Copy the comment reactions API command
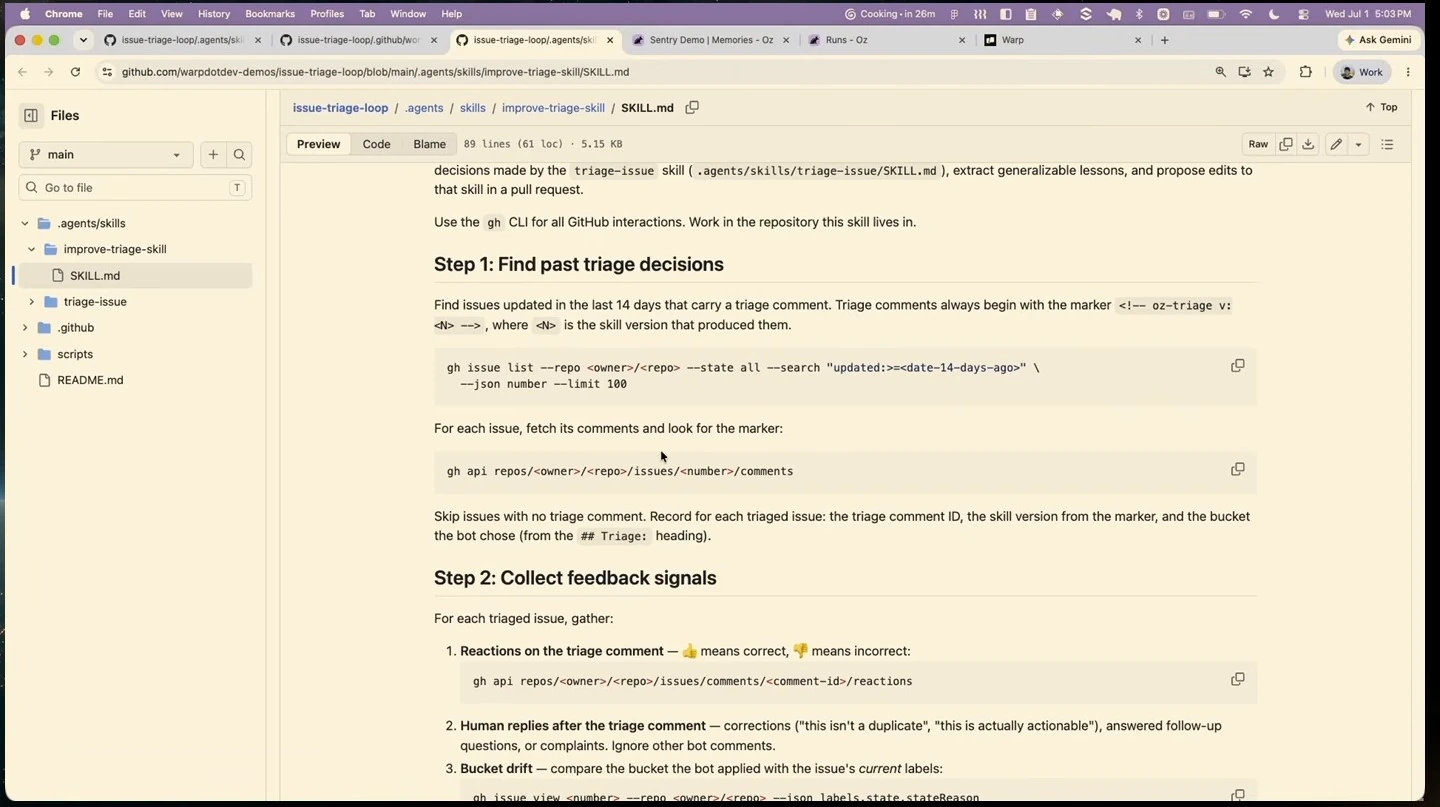The height and width of the screenshot is (807, 1440). click(1238, 679)
